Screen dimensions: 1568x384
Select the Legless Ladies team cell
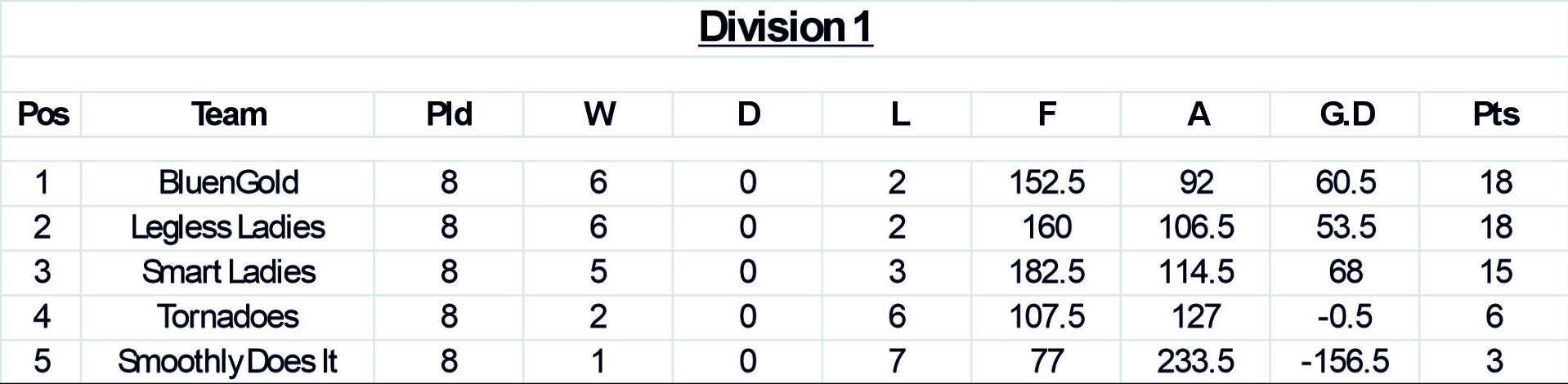click(x=228, y=227)
